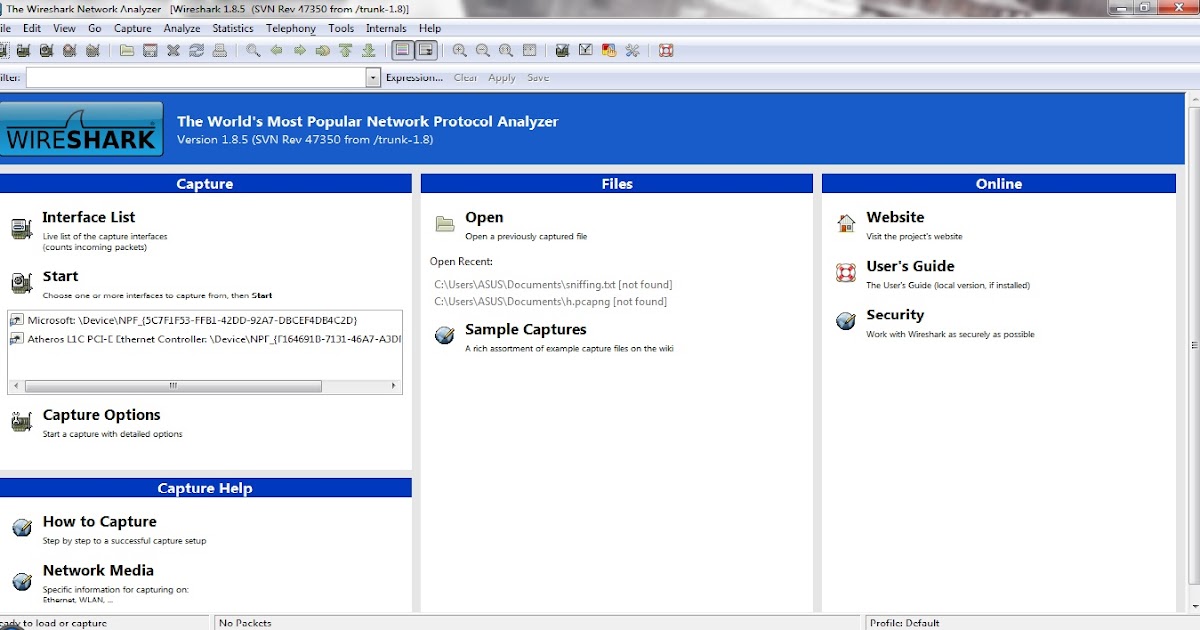Edit capture filters toolbar icon
1200x630 pixels.
tap(562, 50)
